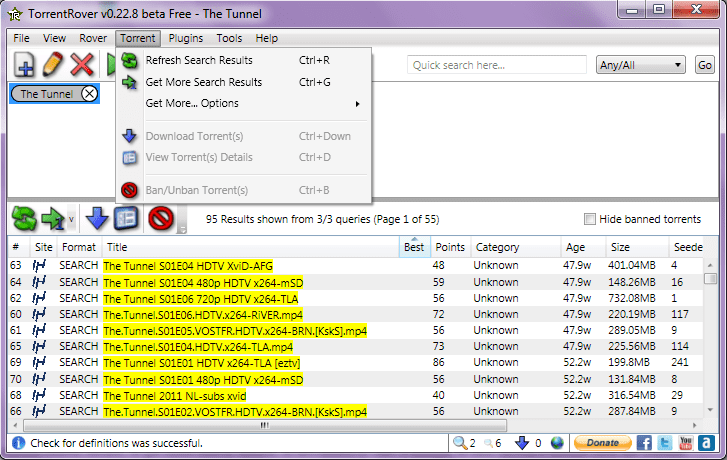
Task: Open the View menu
Action: pyautogui.click(x=54, y=38)
